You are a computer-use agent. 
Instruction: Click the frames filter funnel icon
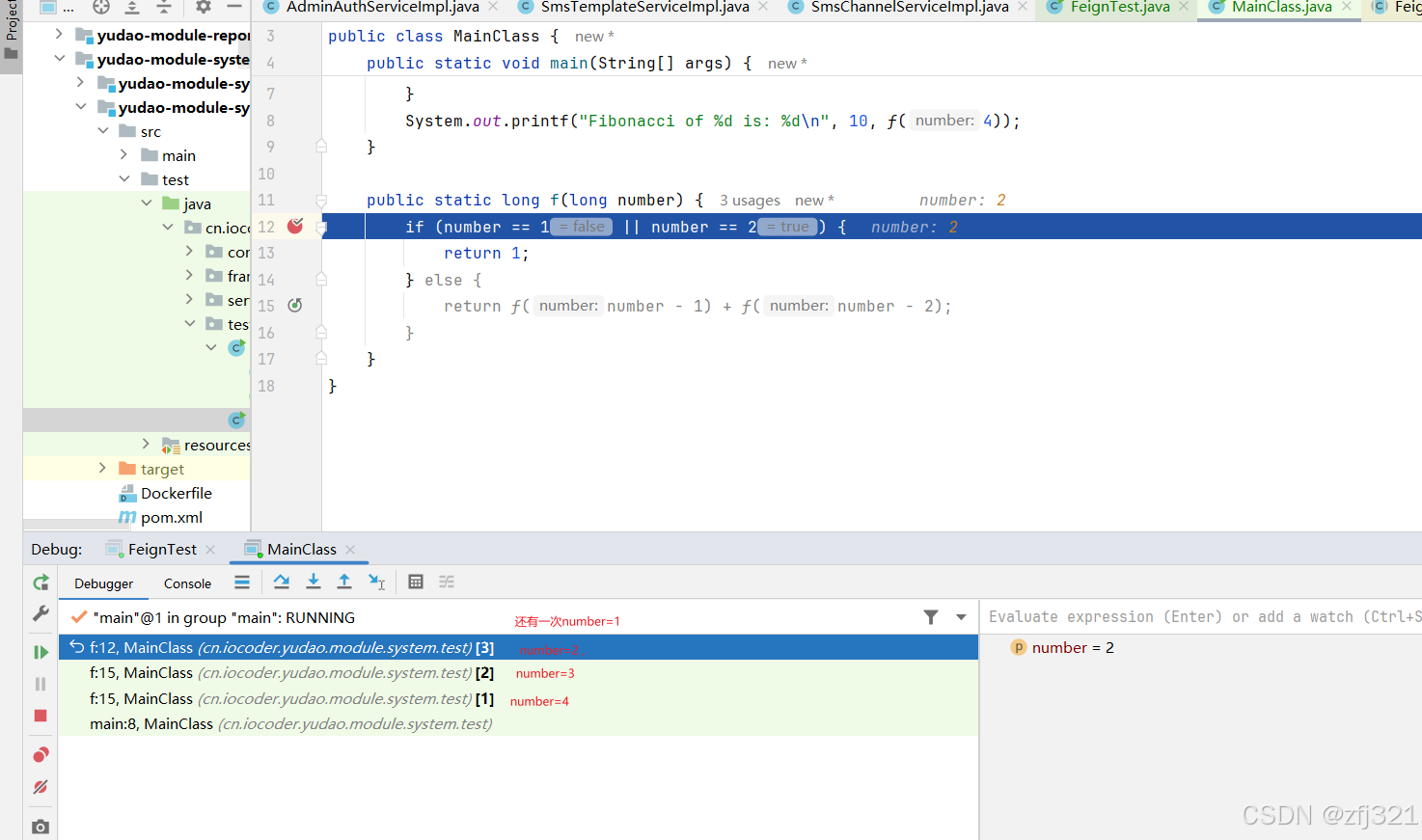tap(931, 617)
